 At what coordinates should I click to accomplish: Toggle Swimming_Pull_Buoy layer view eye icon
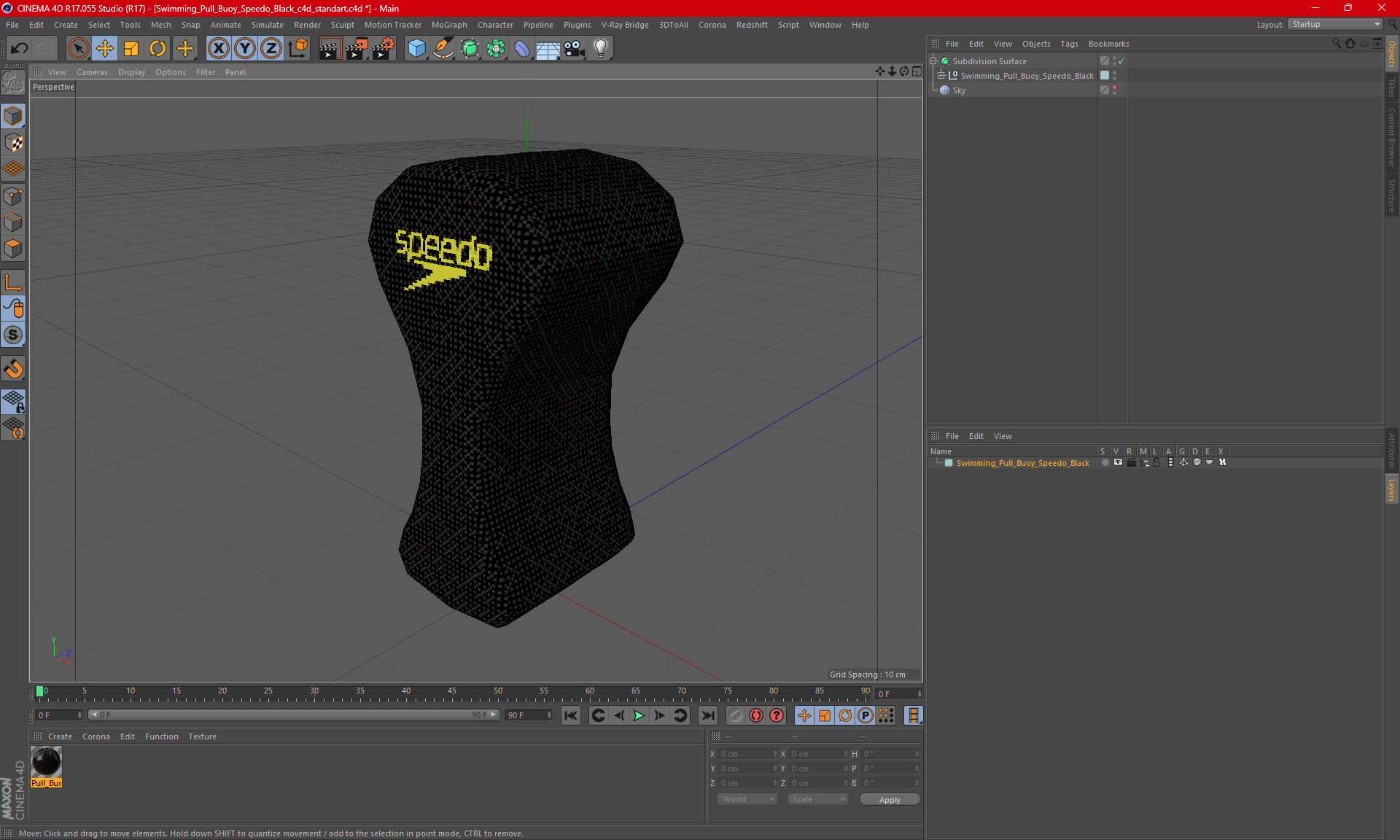pos(1118,462)
